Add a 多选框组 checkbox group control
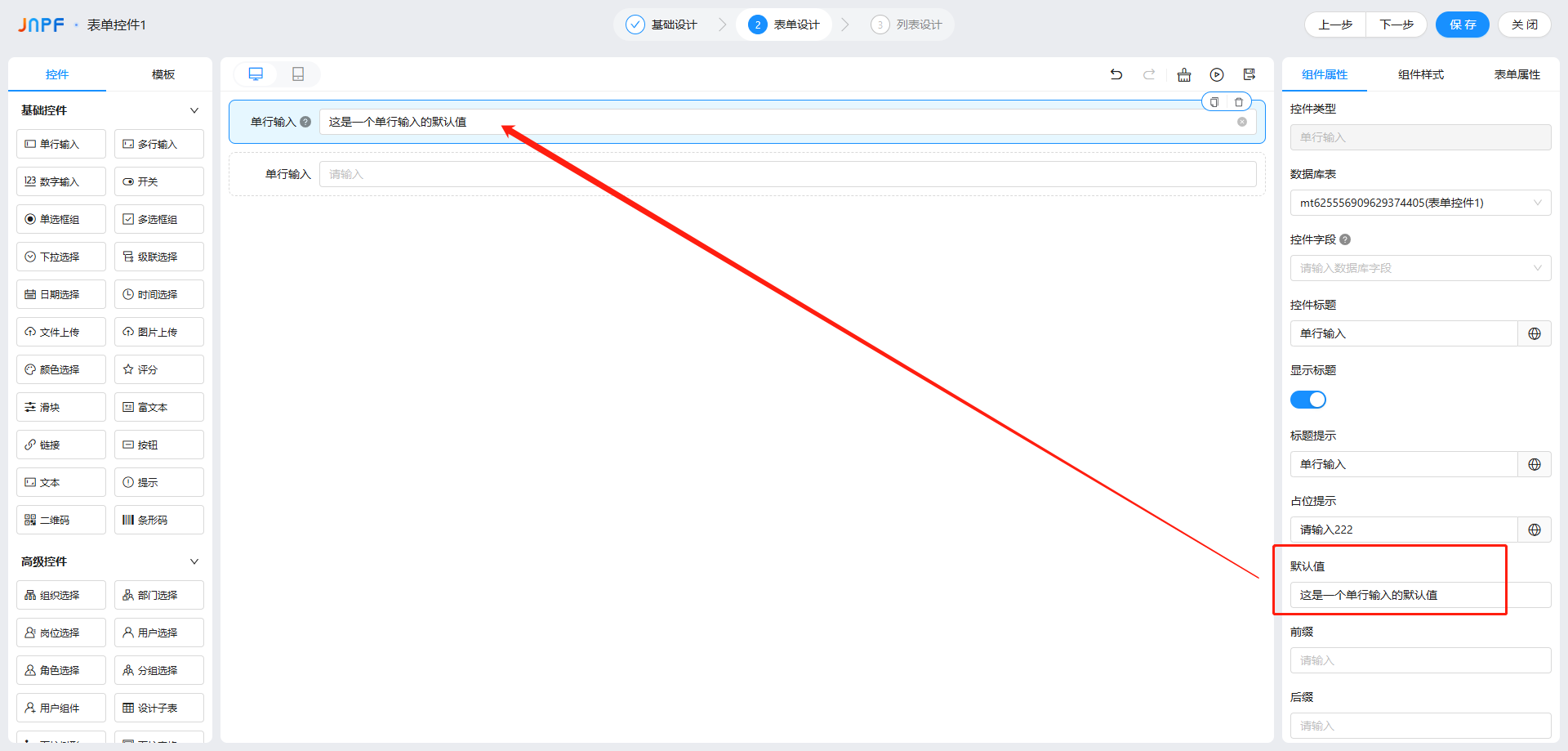The image size is (1568, 751). (x=159, y=219)
